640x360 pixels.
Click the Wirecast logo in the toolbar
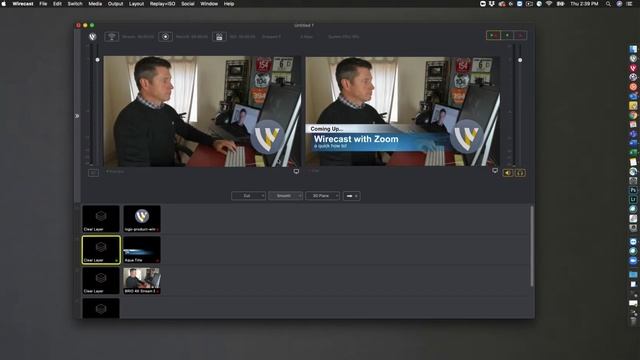tap(93, 36)
